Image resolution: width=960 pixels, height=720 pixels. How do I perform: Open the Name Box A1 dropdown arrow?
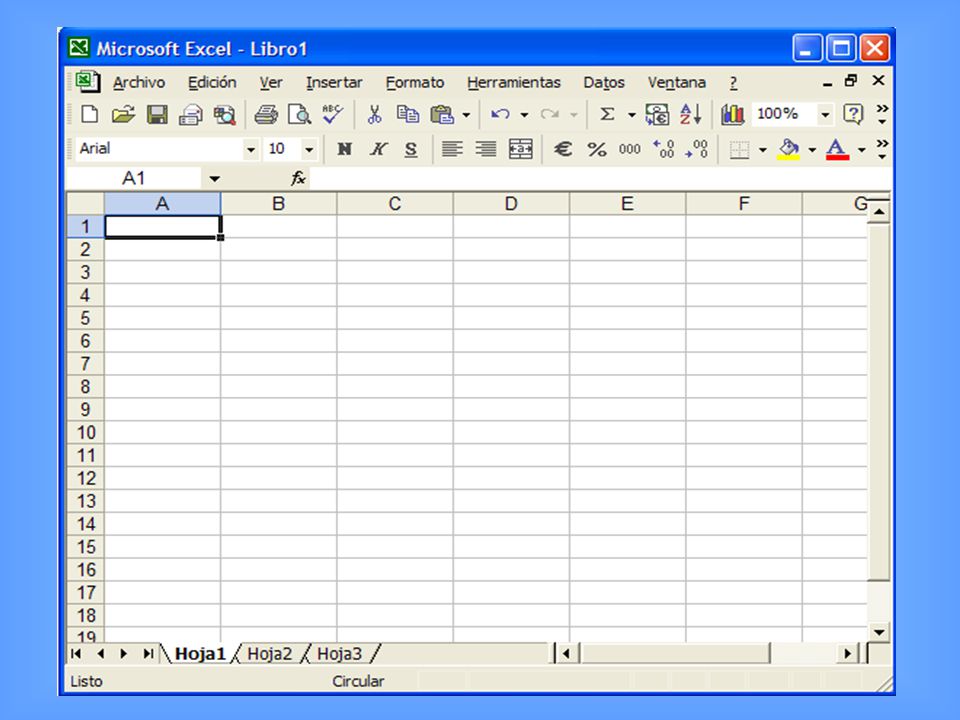[214, 179]
